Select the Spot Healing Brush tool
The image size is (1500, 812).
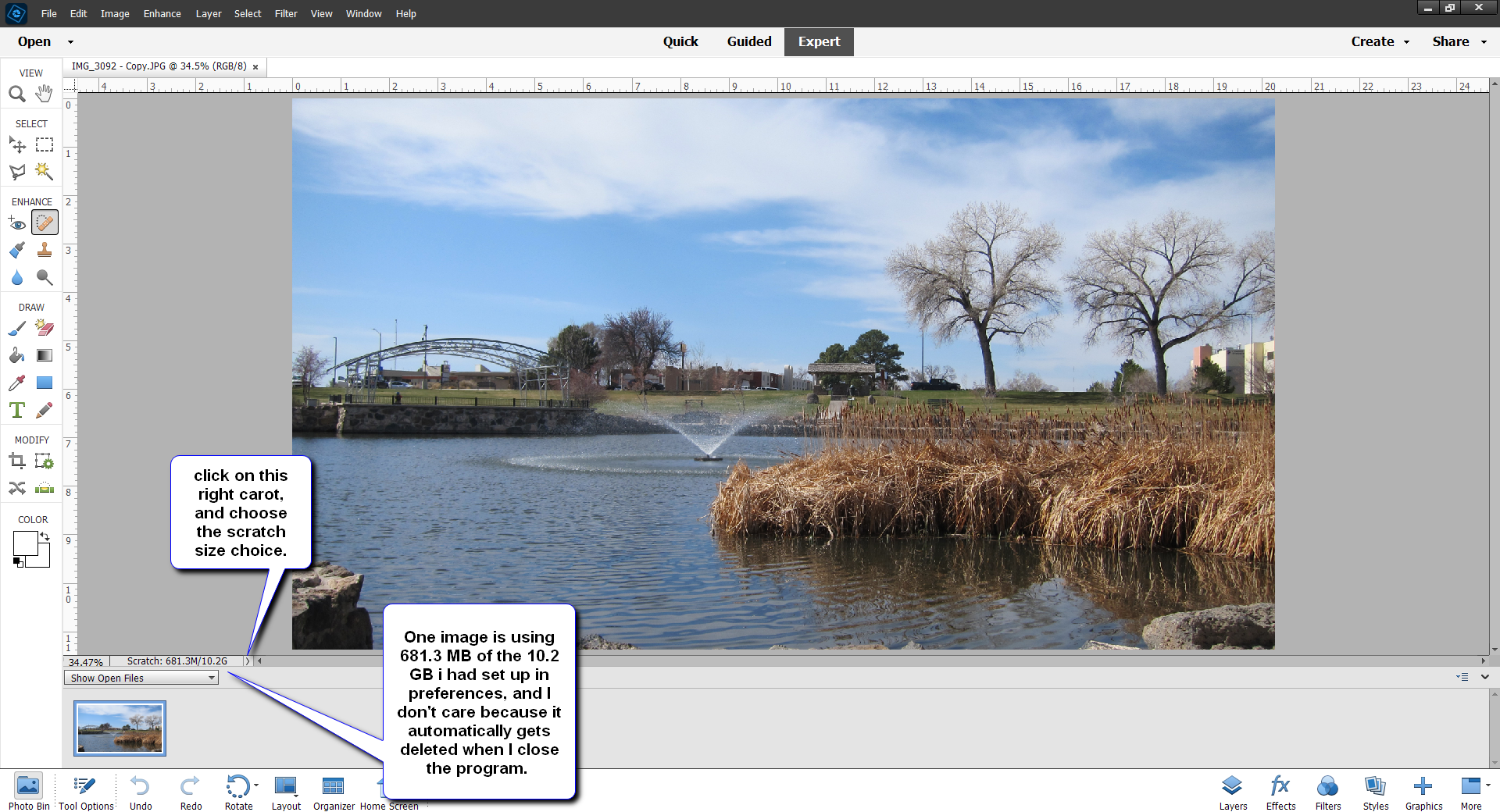tap(44, 223)
